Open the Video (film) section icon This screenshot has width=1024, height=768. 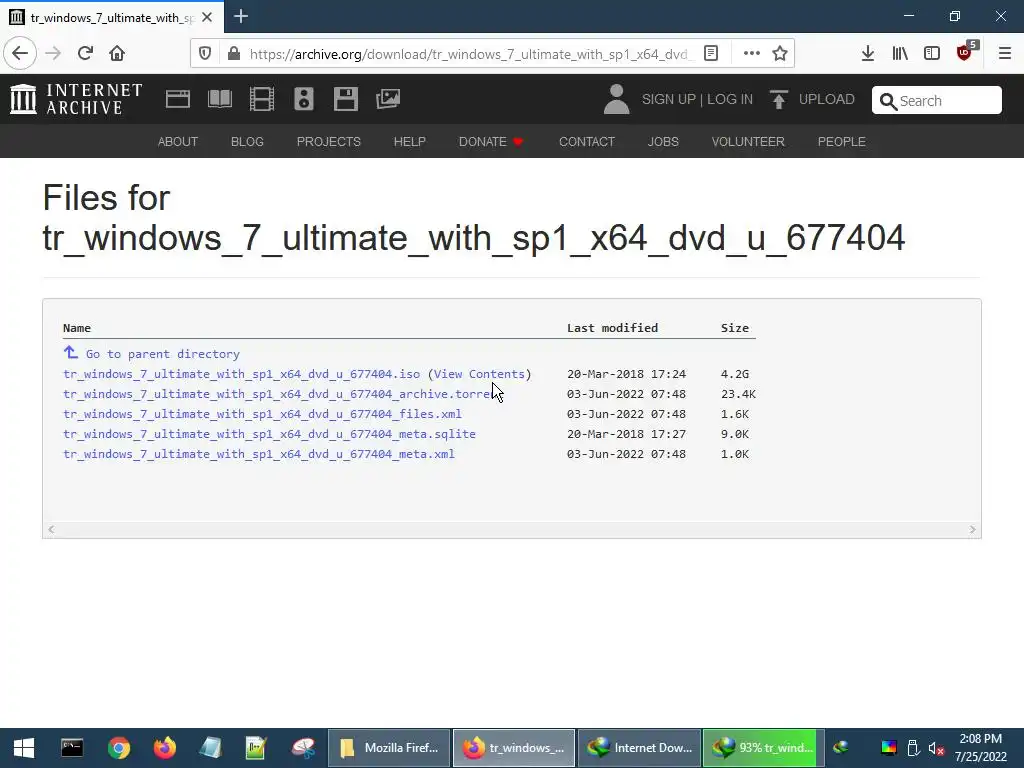click(x=262, y=99)
